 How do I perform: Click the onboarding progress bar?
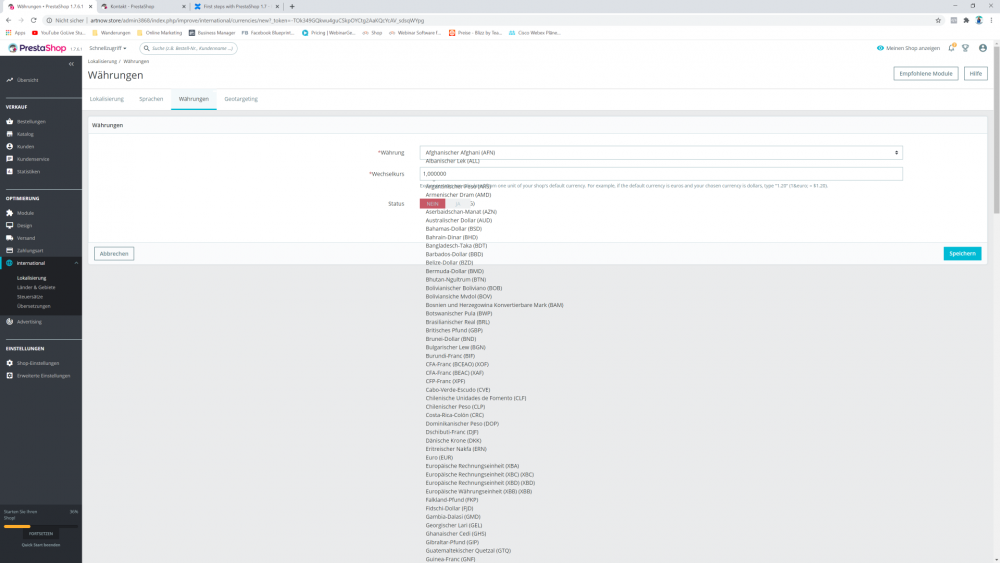(x=41, y=526)
